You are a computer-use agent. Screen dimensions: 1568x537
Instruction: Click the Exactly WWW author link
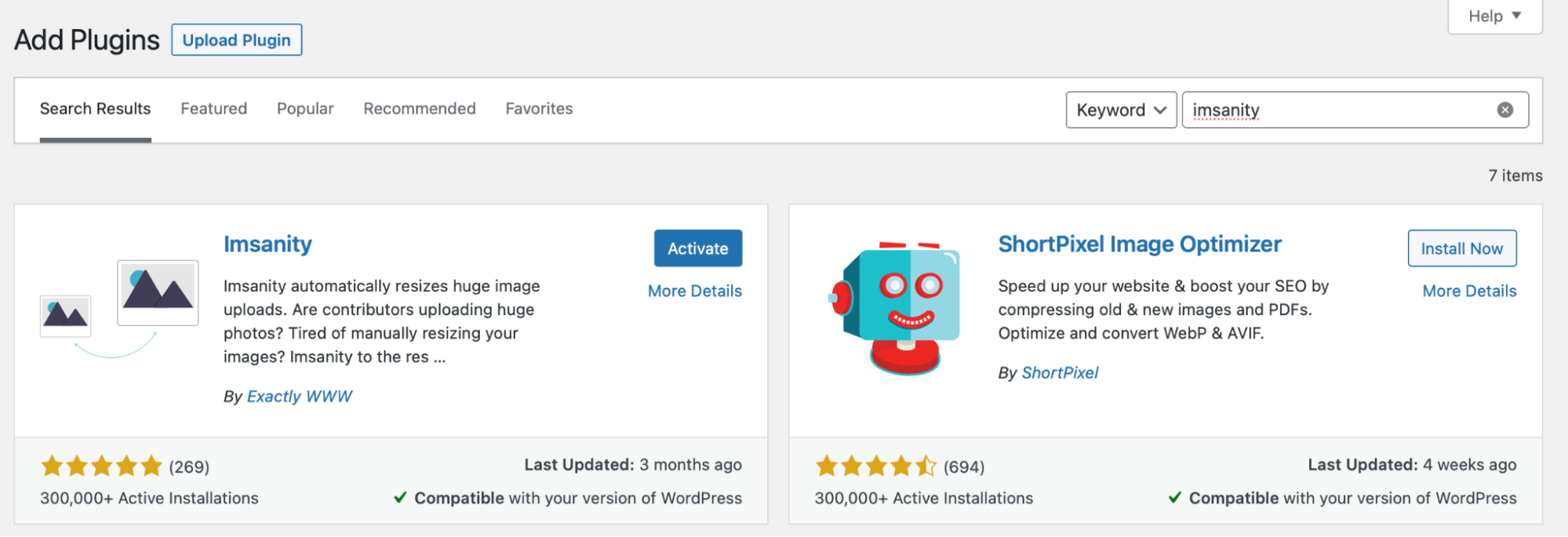(299, 397)
